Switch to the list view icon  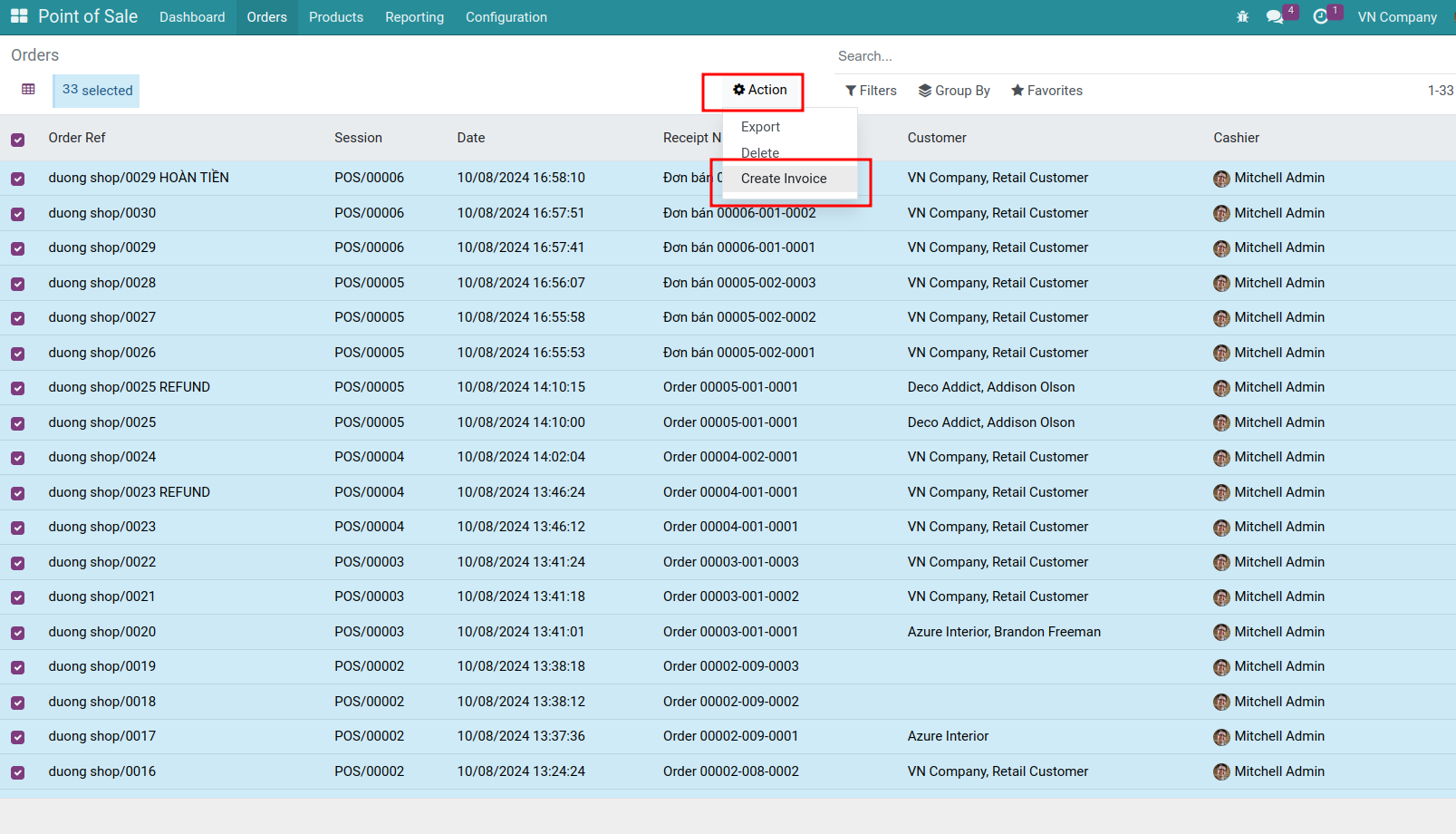pyautogui.click(x=27, y=89)
